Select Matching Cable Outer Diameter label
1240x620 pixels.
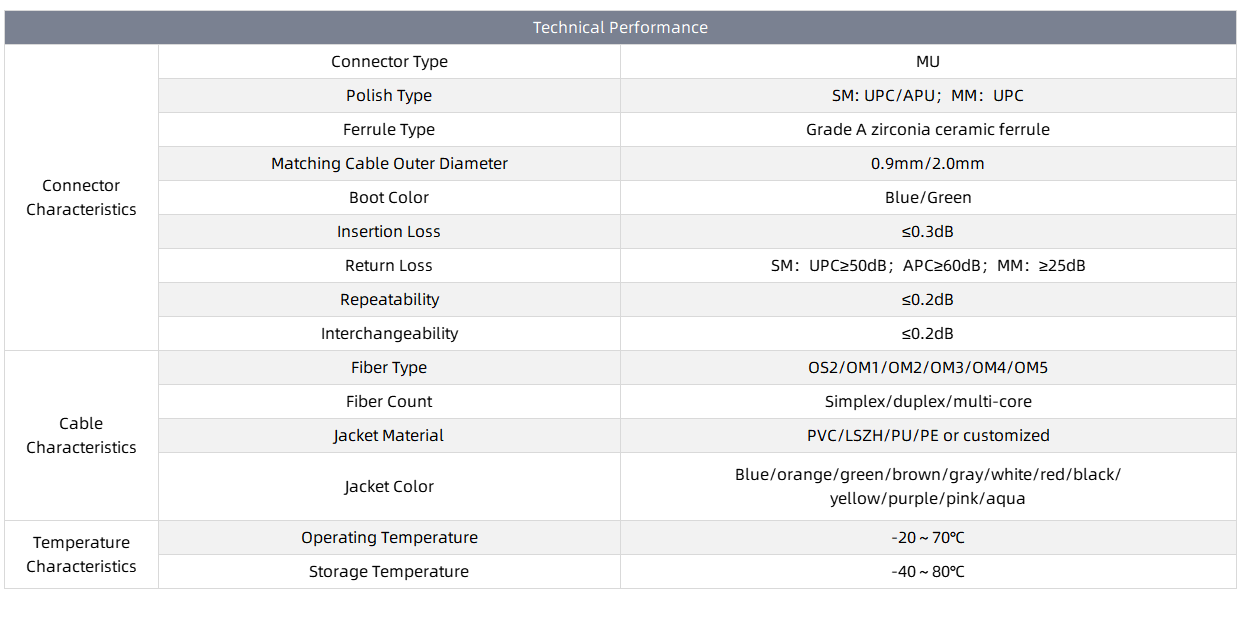pos(389,164)
